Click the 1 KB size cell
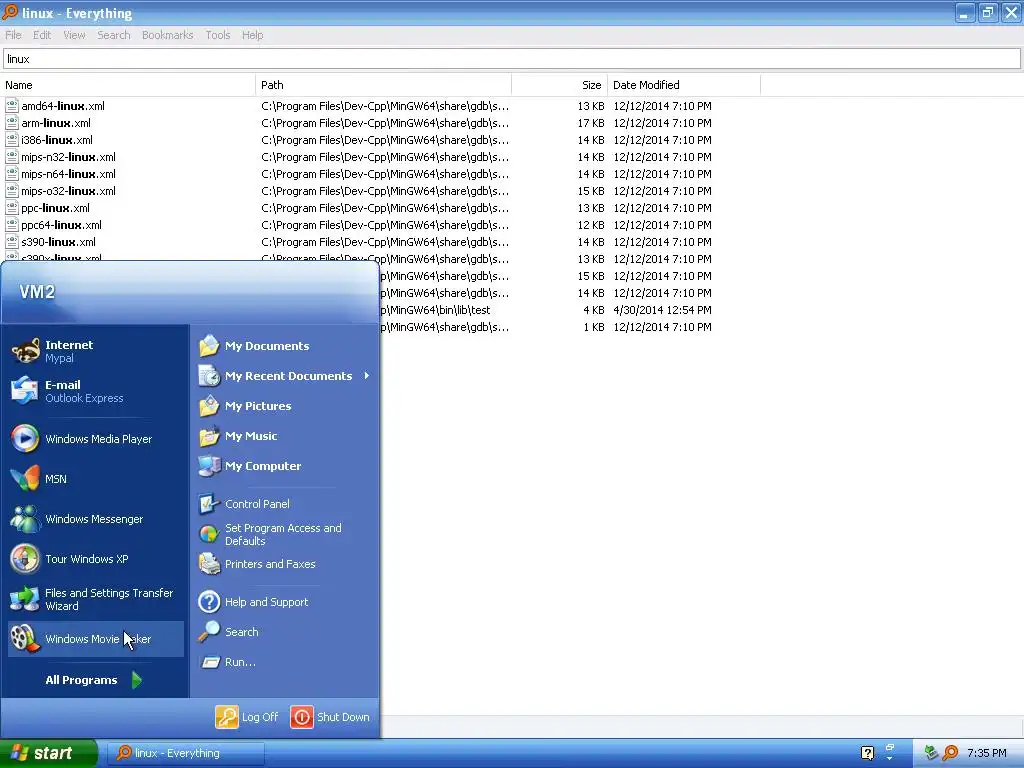1024x768 pixels. [x=594, y=327]
